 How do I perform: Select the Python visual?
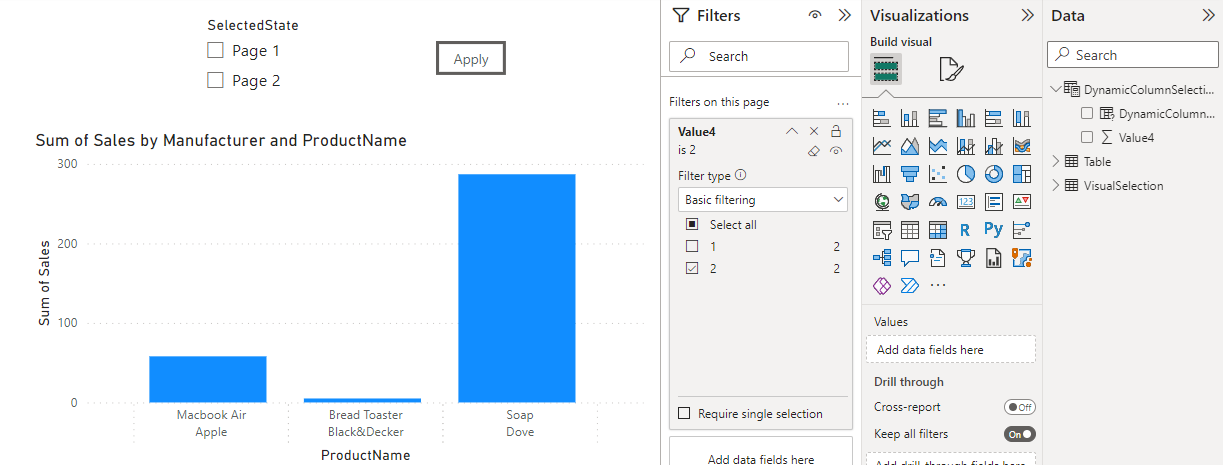994,230
